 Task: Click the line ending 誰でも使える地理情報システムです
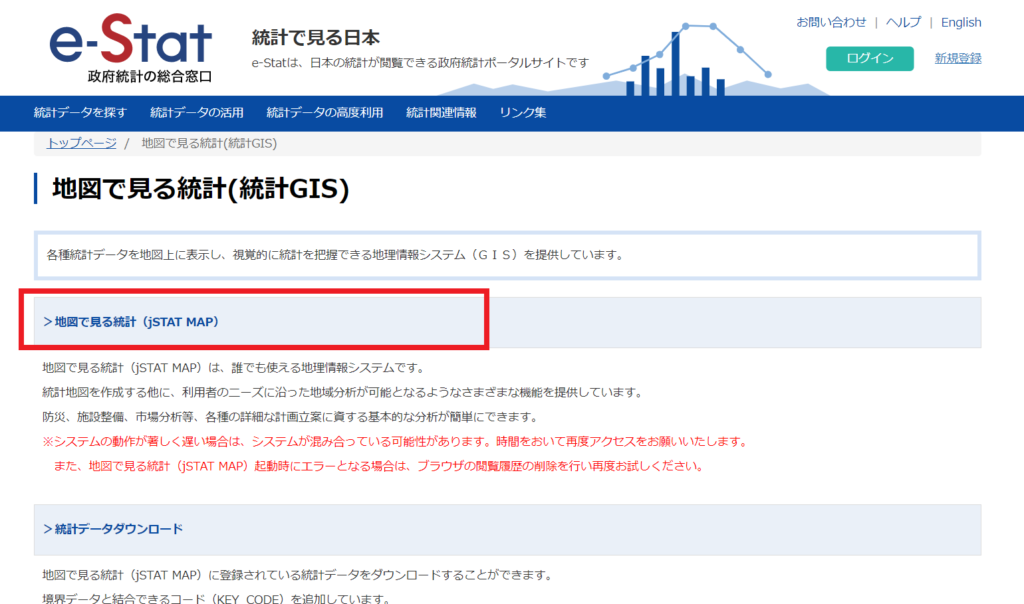click(235, 368)
